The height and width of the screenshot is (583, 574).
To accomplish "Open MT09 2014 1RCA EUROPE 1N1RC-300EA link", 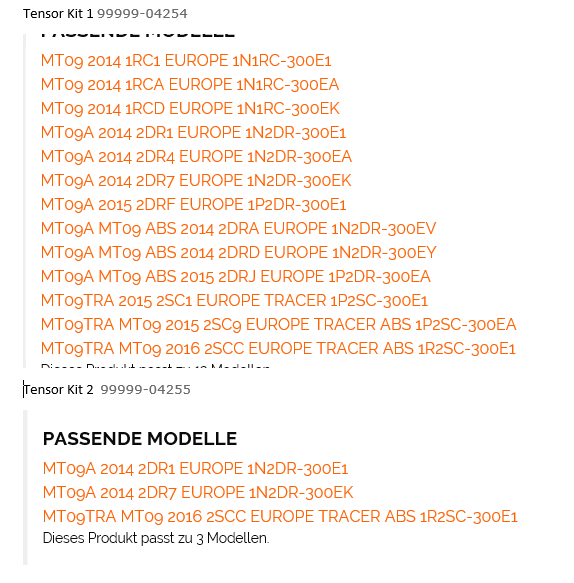I will 190,85.
